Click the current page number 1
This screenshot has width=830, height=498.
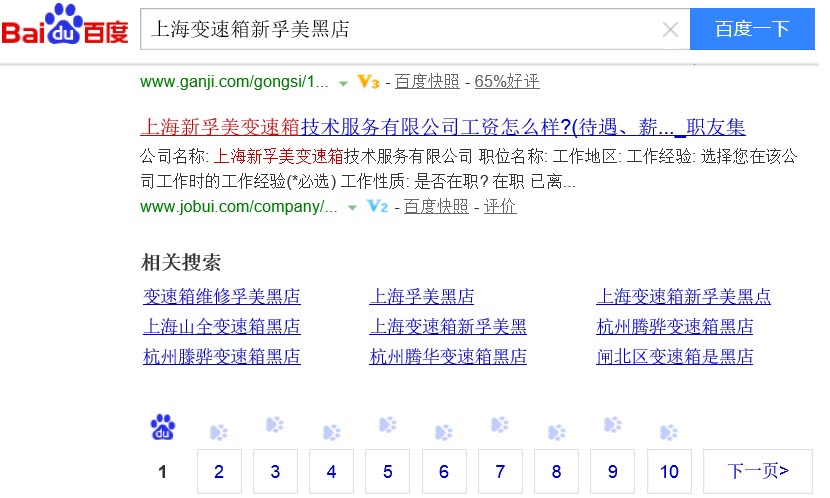click(x=163, y=472)
